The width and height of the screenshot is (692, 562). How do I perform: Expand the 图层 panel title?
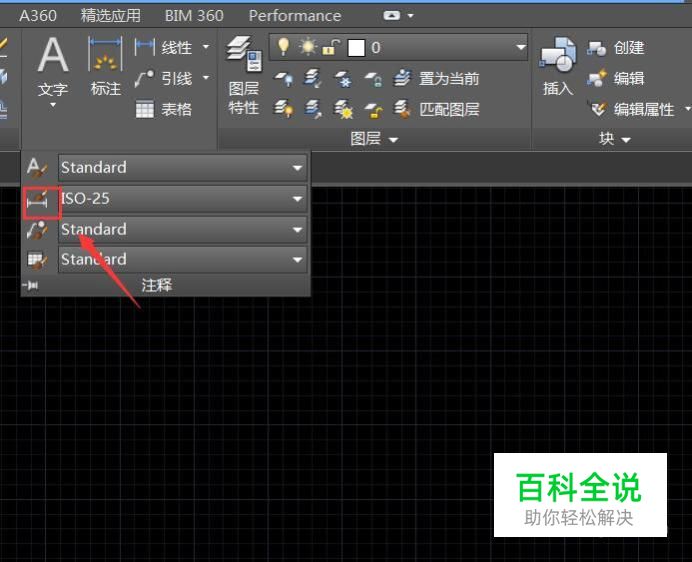tap(374, 139)
